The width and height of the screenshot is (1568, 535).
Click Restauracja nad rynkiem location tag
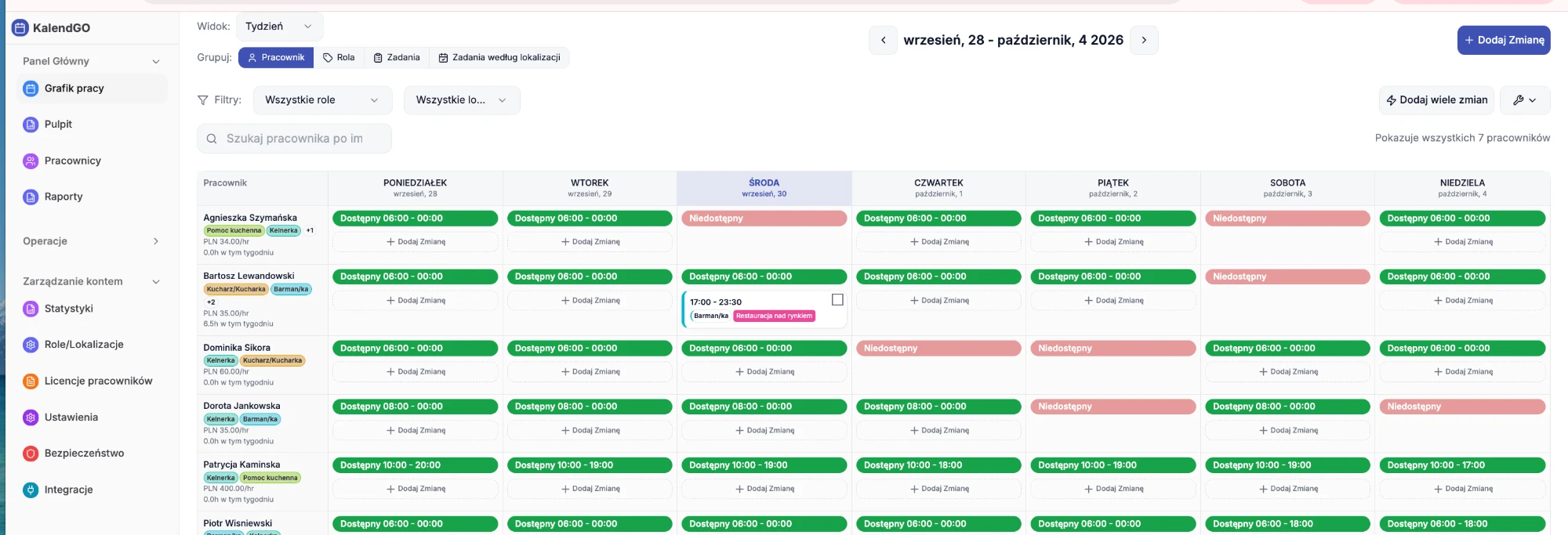point(775,316)
